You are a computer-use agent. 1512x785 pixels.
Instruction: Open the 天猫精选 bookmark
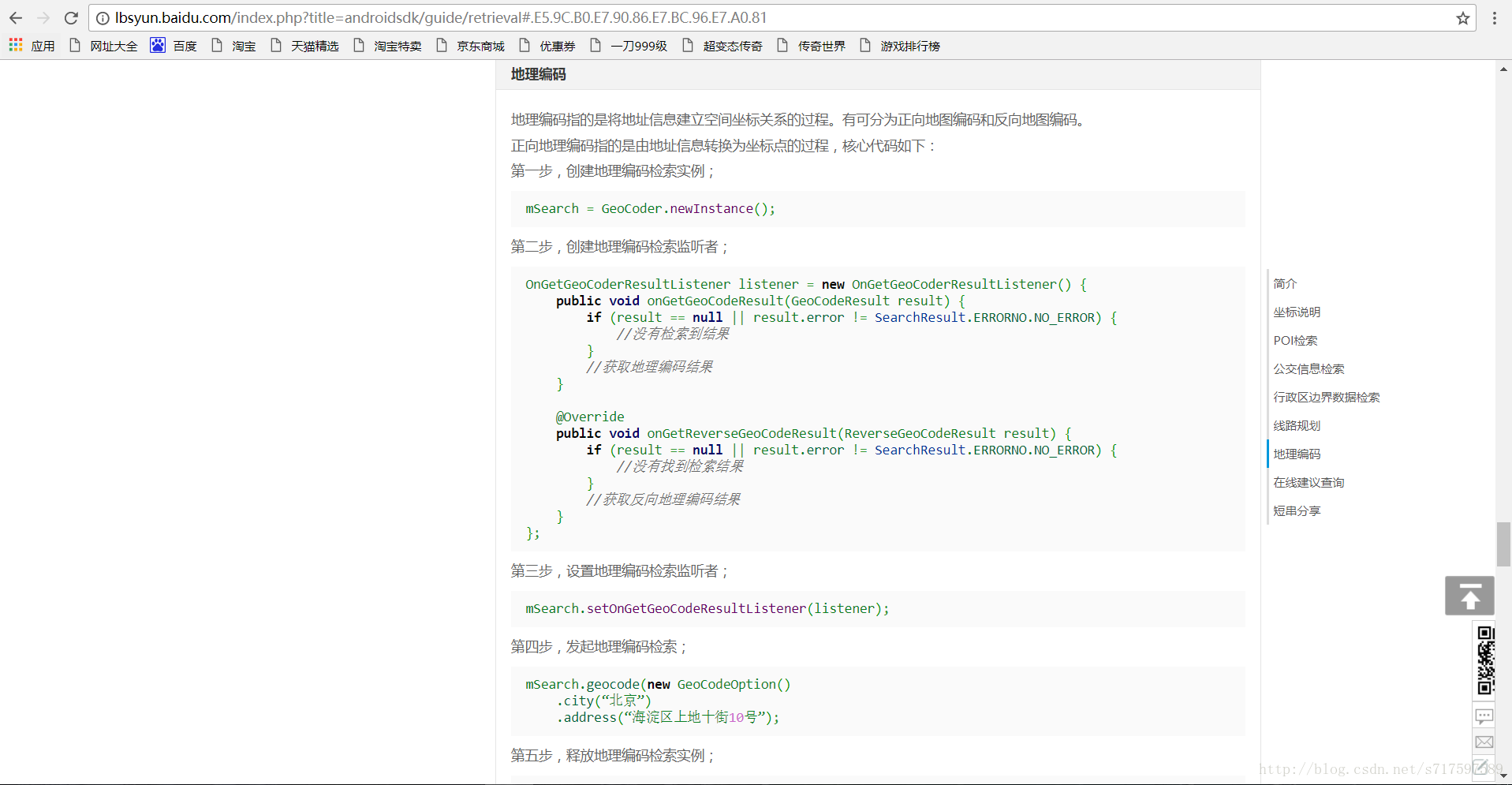304,46
